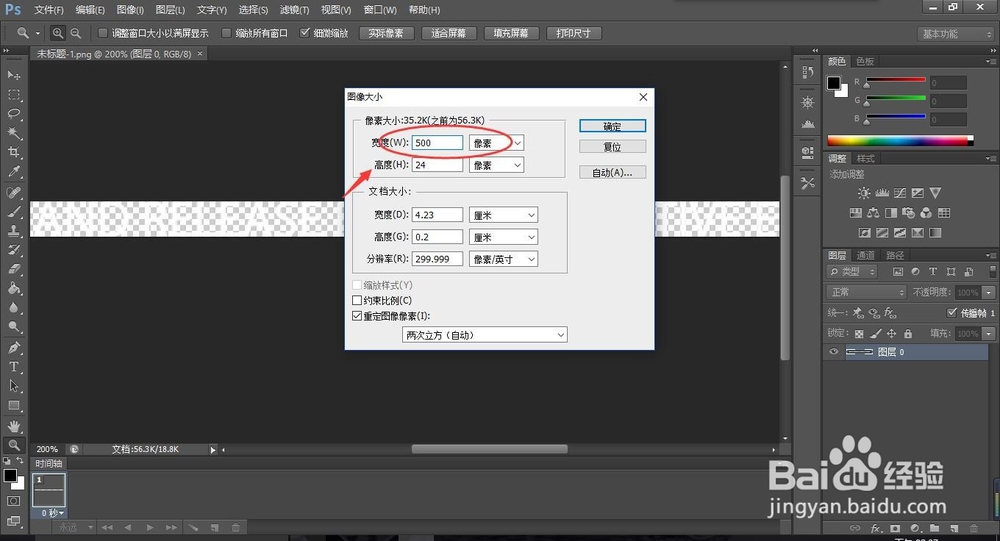Click the 确定 button
This screenshot has height=541, width=1000.
coord(612,126)
